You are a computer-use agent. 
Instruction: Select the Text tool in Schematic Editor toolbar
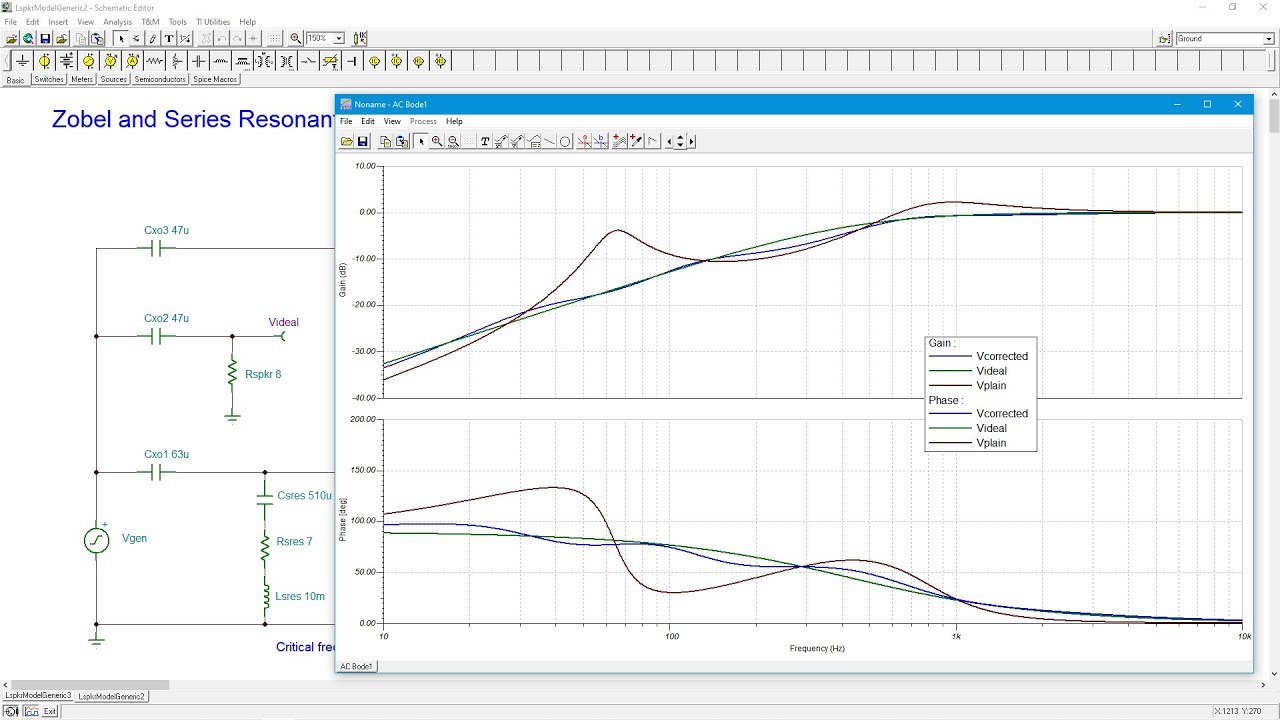point(169,39)
